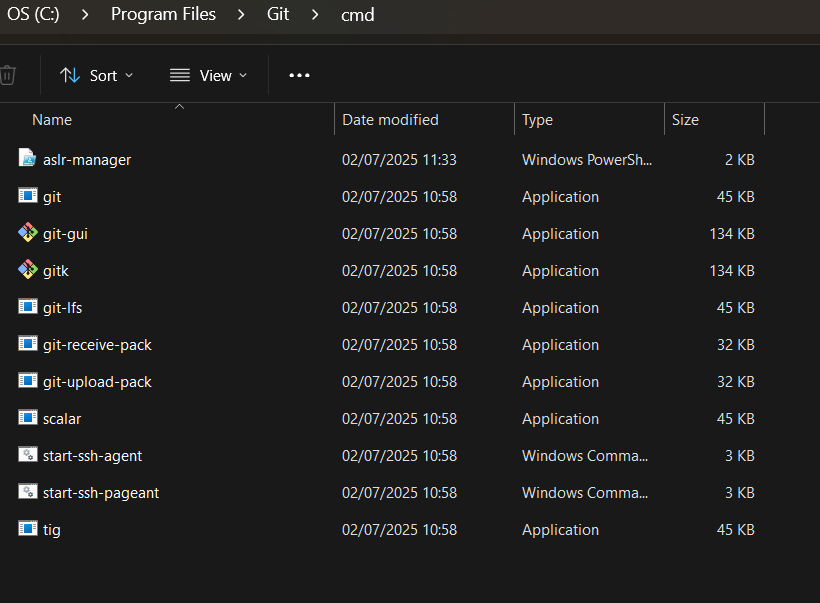Select the git-lfs file name

pos(62,308)
